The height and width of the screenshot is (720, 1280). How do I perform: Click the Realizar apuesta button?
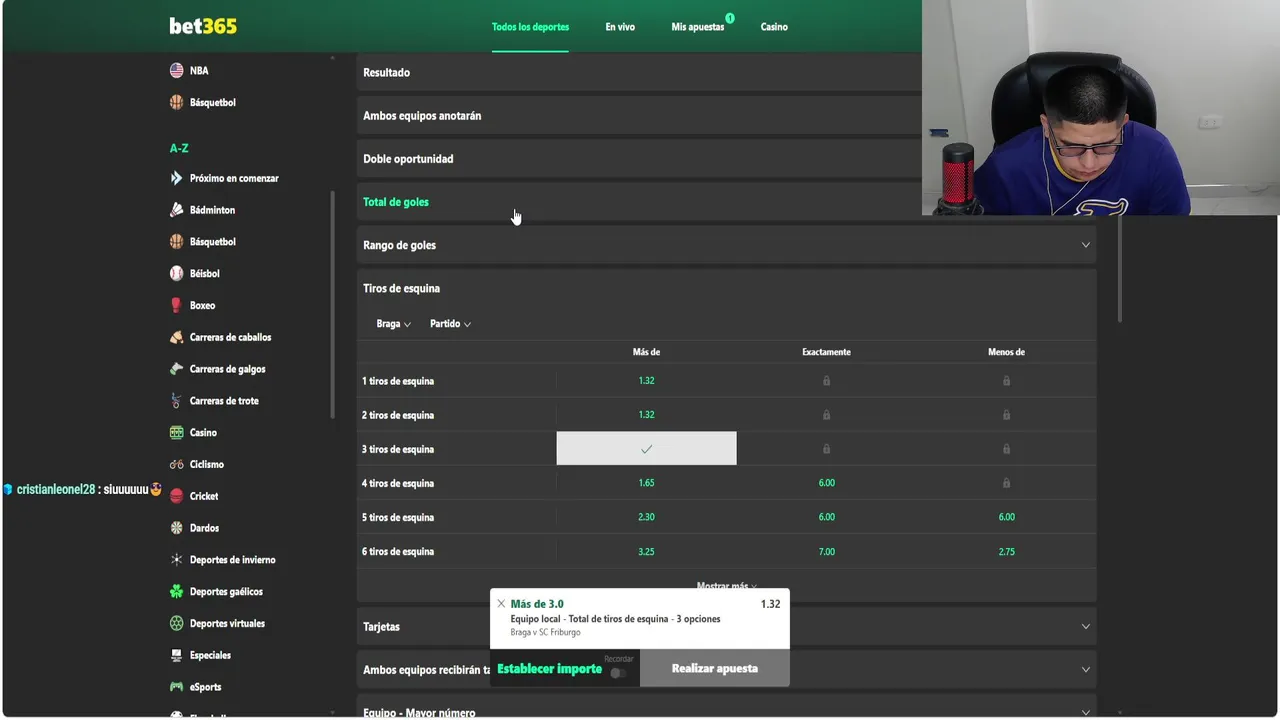(715, 668)
